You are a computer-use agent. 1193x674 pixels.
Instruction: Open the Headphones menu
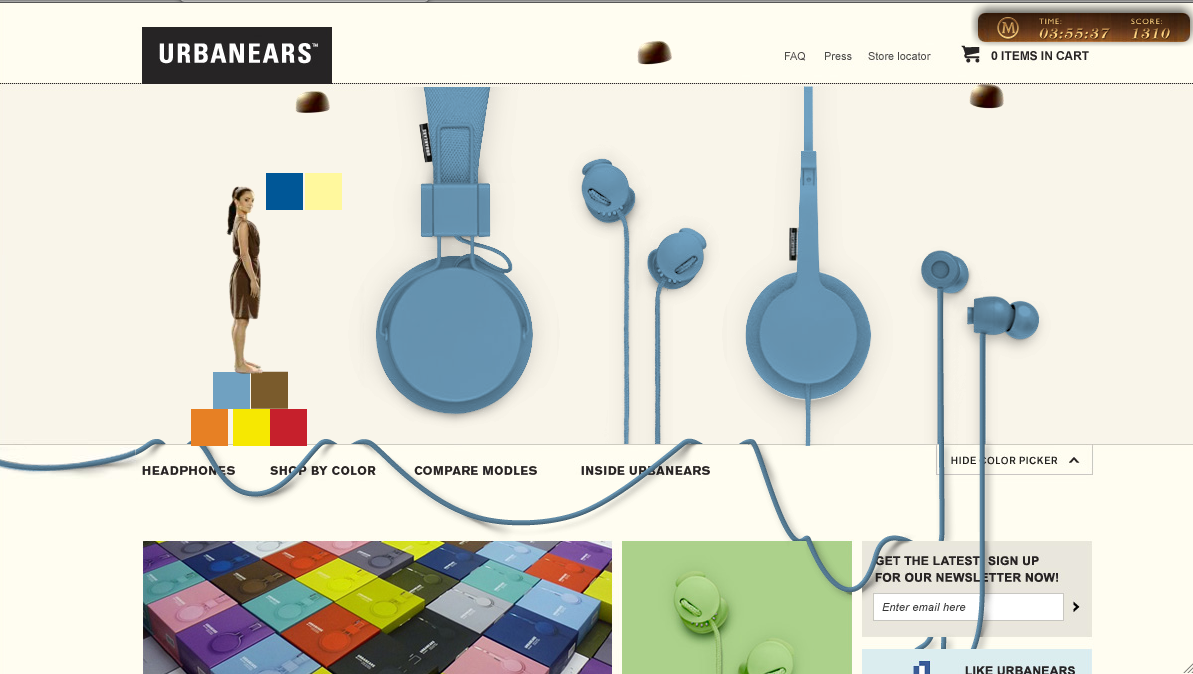click(x=189, y=471)
